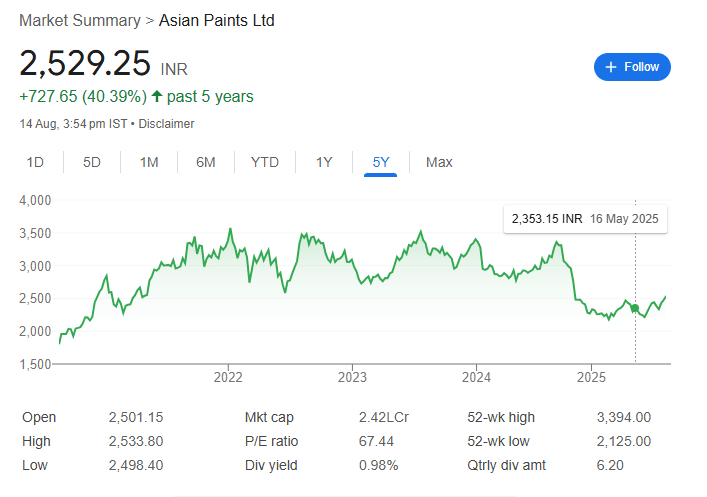Click the 2,000 y-axis label
The image size is (707, 497).
coord(35,331)
